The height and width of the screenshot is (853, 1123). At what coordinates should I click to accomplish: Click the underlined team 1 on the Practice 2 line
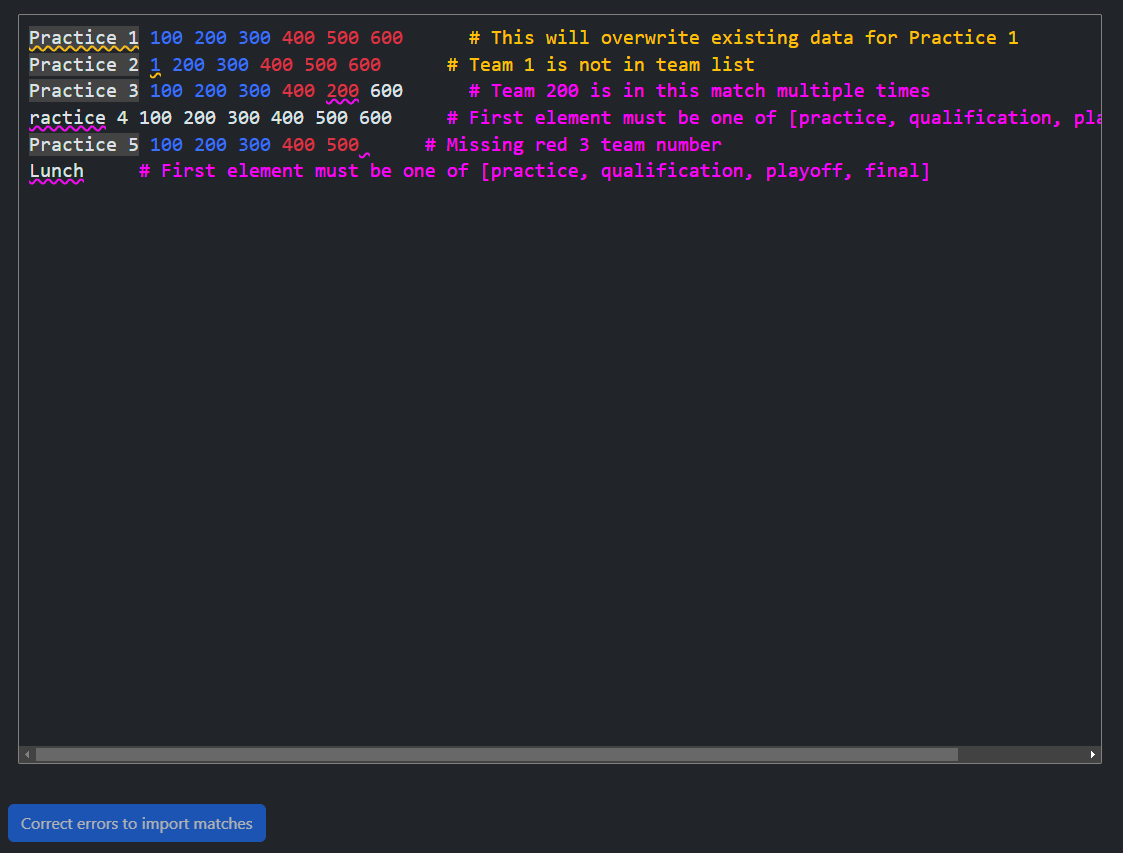(155, 65)
